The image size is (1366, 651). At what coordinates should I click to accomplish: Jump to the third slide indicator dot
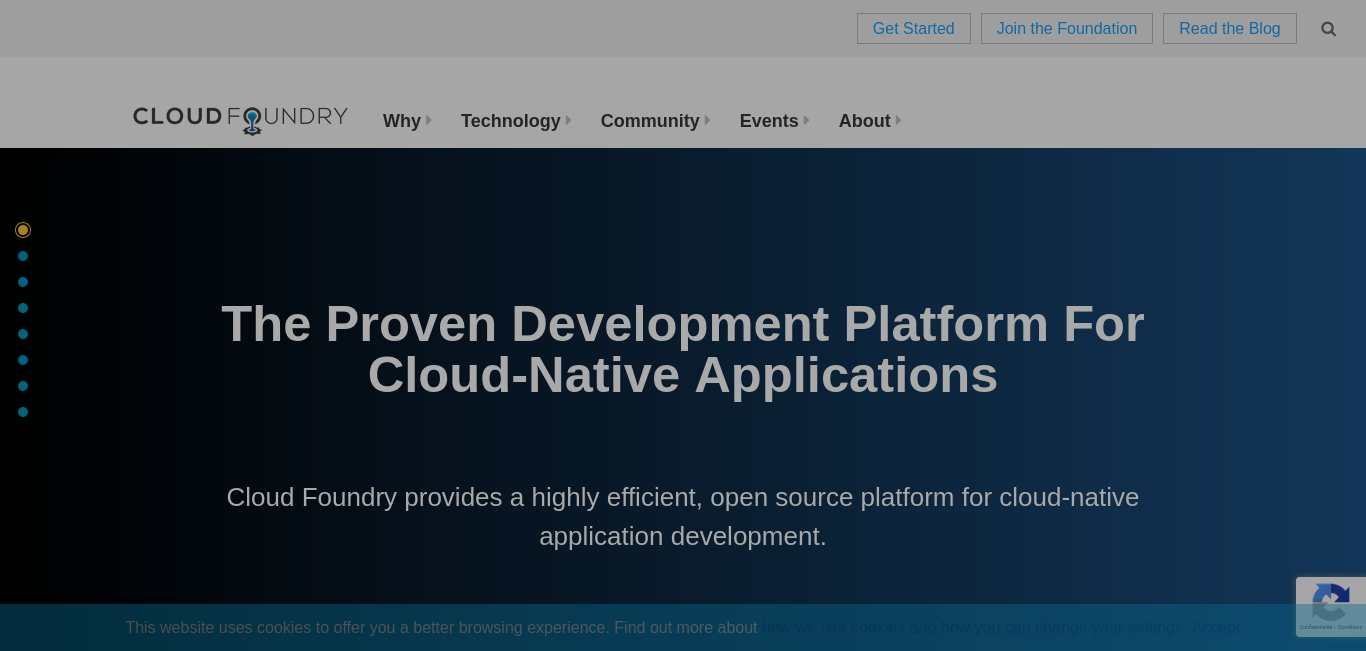point(23,282)
